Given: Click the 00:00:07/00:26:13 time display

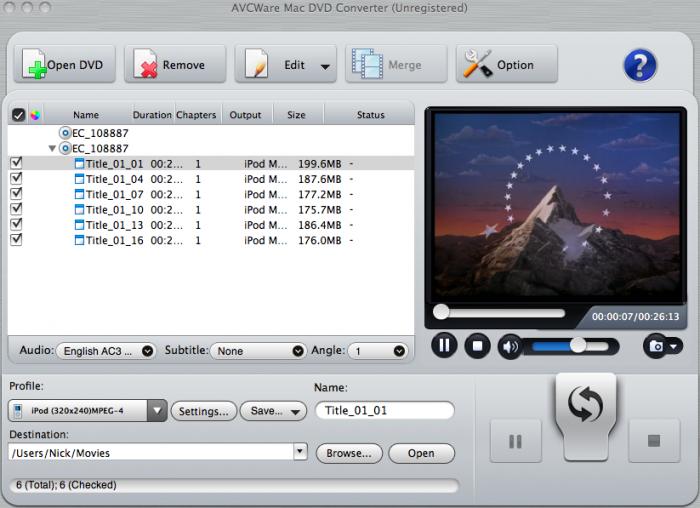Looking at the screenshot, I should click(635, 316).
